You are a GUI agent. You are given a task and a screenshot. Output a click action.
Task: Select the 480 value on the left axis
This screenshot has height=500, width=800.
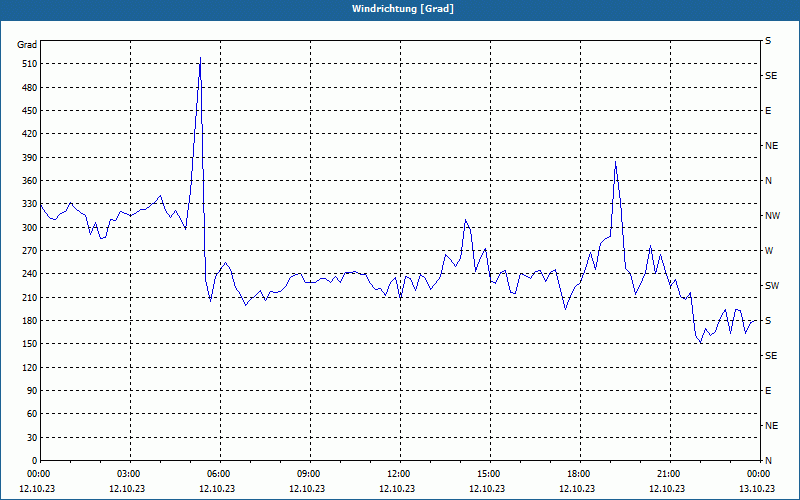coord(29,88)
